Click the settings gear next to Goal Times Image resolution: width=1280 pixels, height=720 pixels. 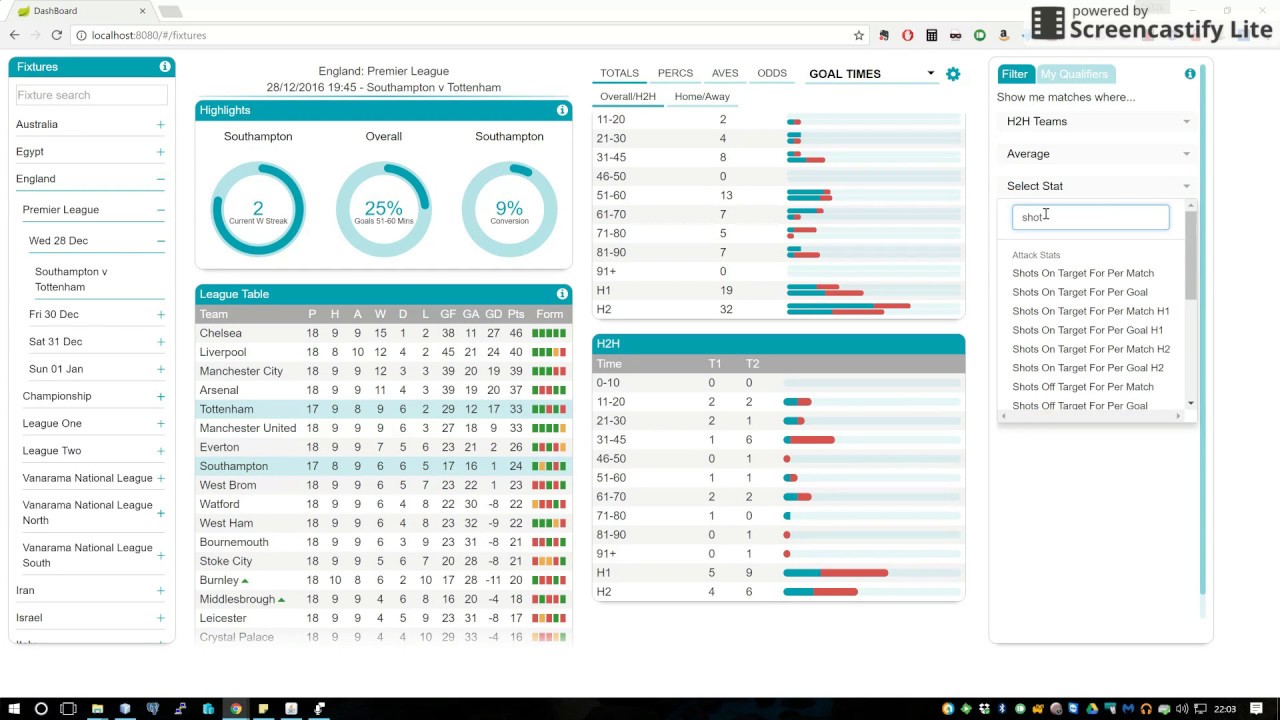(953, 74)
